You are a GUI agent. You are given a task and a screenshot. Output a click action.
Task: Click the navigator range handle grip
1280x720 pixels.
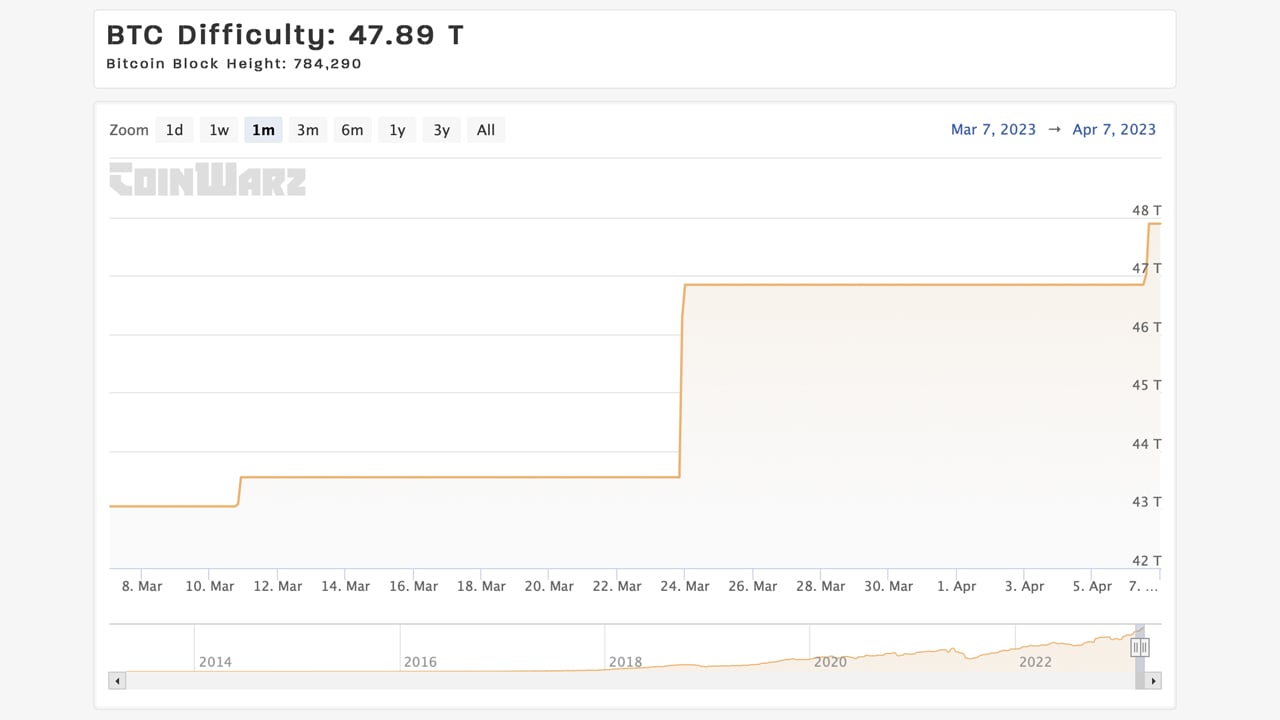point(1139,648)
